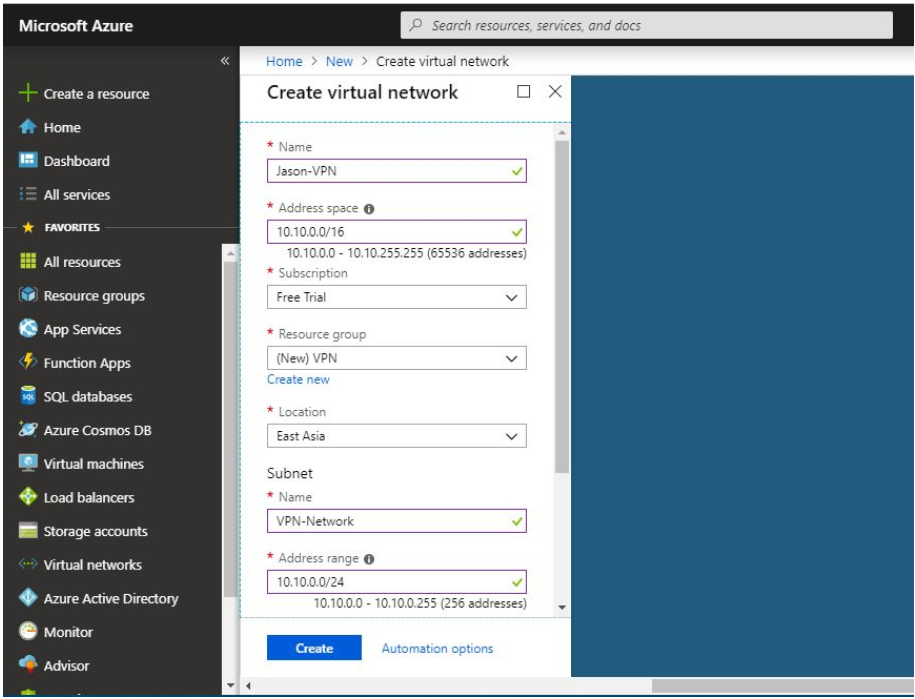Click the form blade scroll down arrow
Image resolution: width=915 pixels, height=699 pixels.
click(562, 607)
